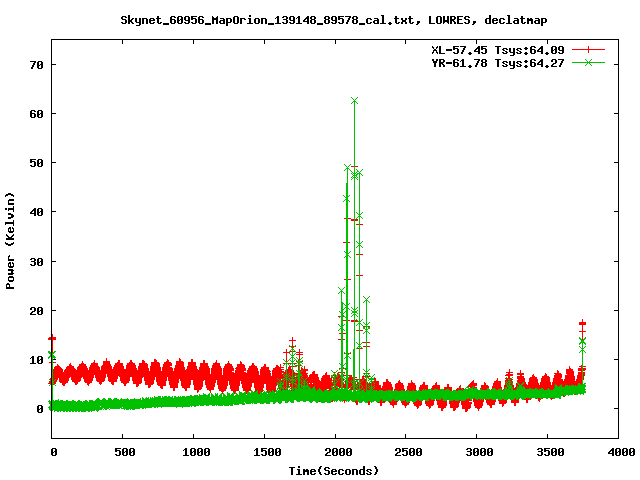Screen dimensions: 640x480
Task: Click the Time(Seconds) x-axis label
Action: (336, 470)
